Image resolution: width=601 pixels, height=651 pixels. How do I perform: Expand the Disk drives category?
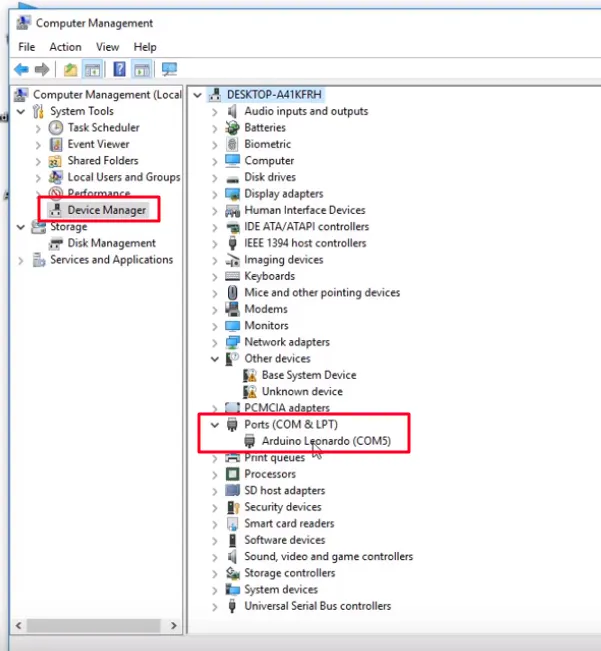215,178
